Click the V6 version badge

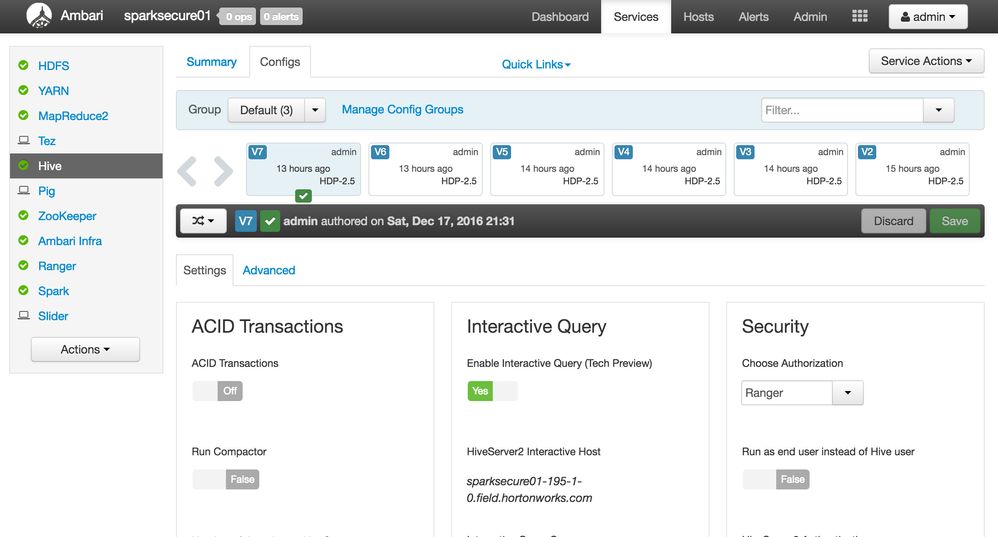coord(380,152)
